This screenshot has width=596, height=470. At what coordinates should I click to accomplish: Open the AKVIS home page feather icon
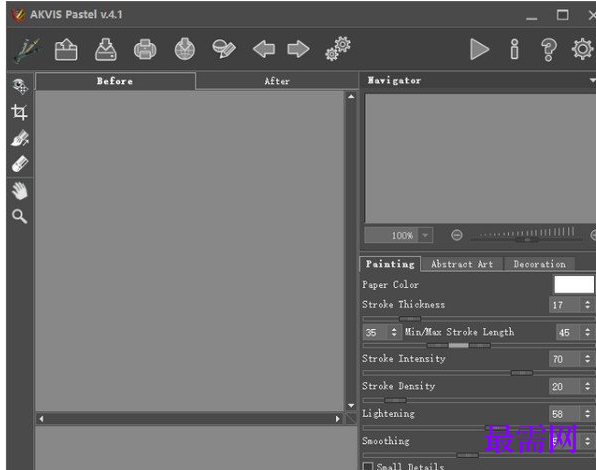(x=27, y=49)
